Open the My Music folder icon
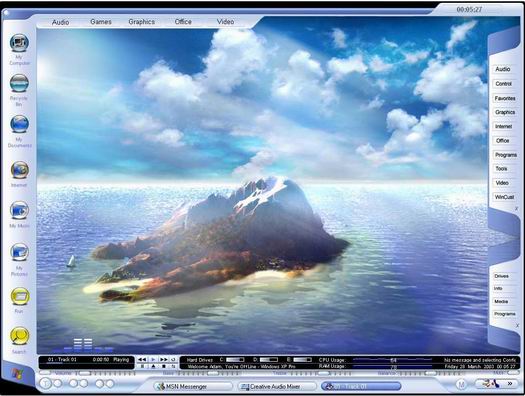This screenshot has width=525, height=396. pos(19,210)
